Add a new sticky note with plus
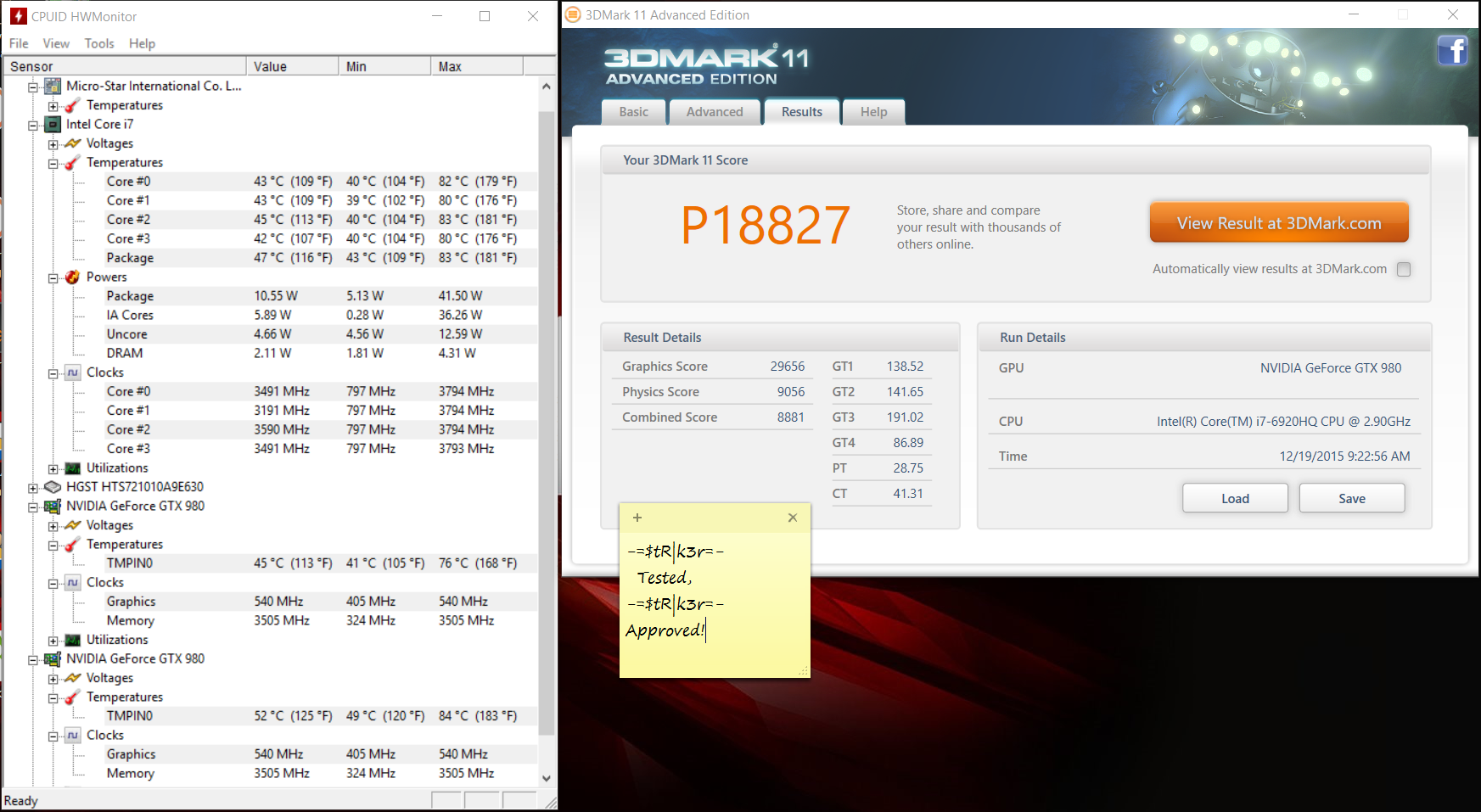 [637, 518]
